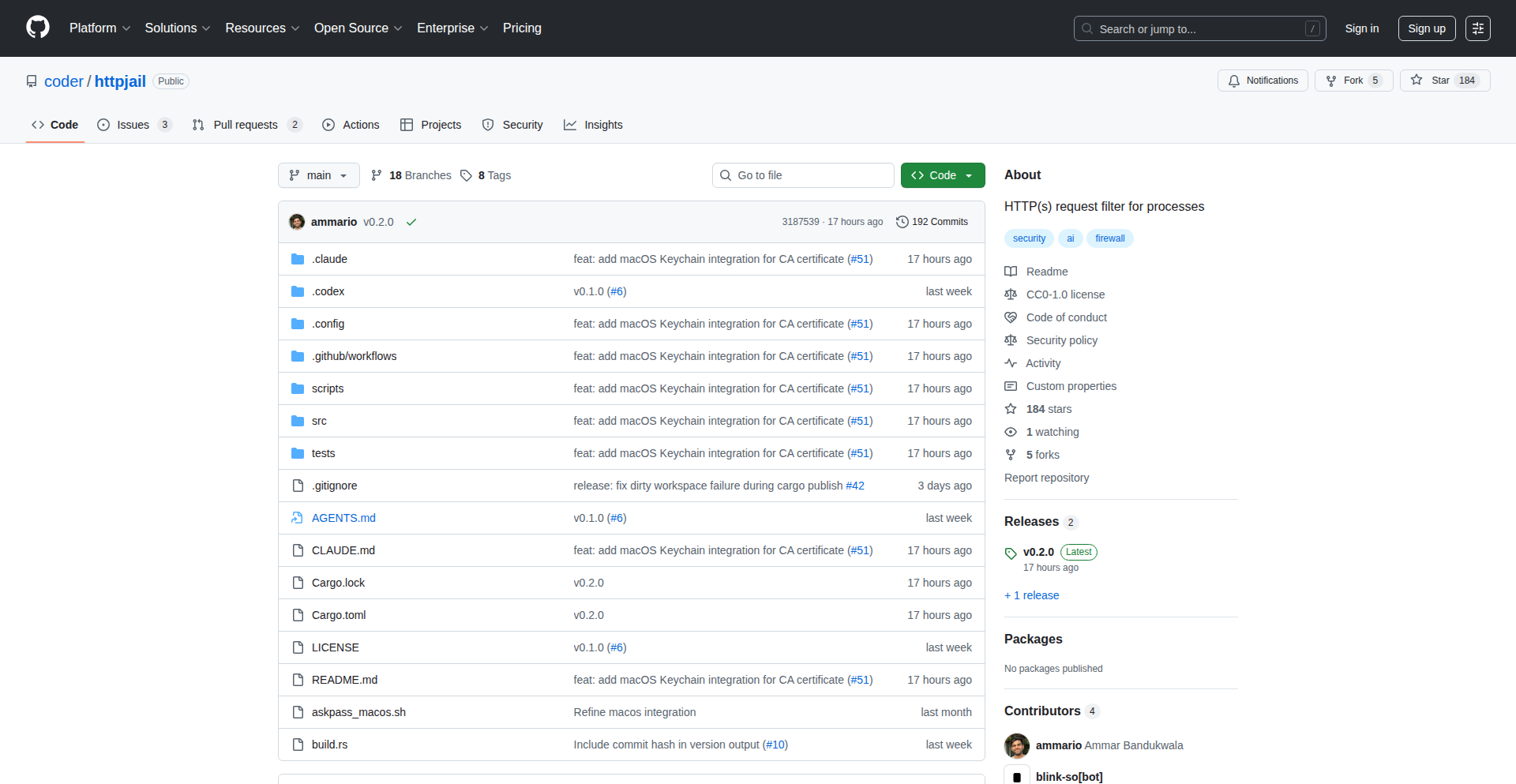The height and width of the screenshot is (784, 1516).
Task: Expand the Open Source menu
Action: click(x=358, y=28)
